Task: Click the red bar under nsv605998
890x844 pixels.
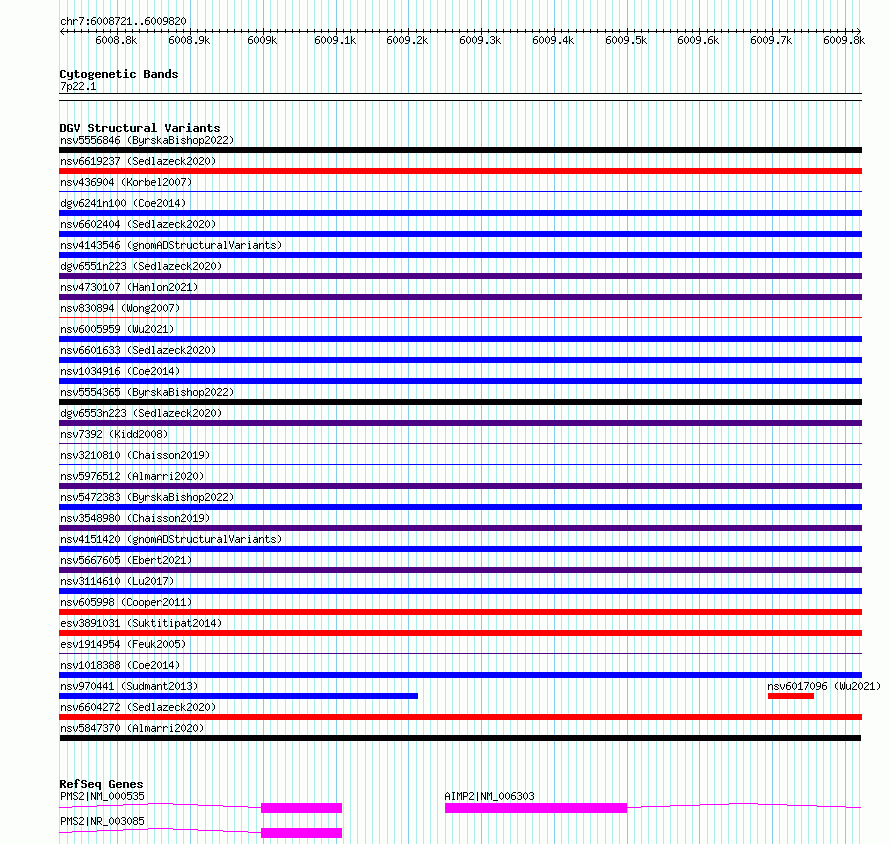Action: 460,612
